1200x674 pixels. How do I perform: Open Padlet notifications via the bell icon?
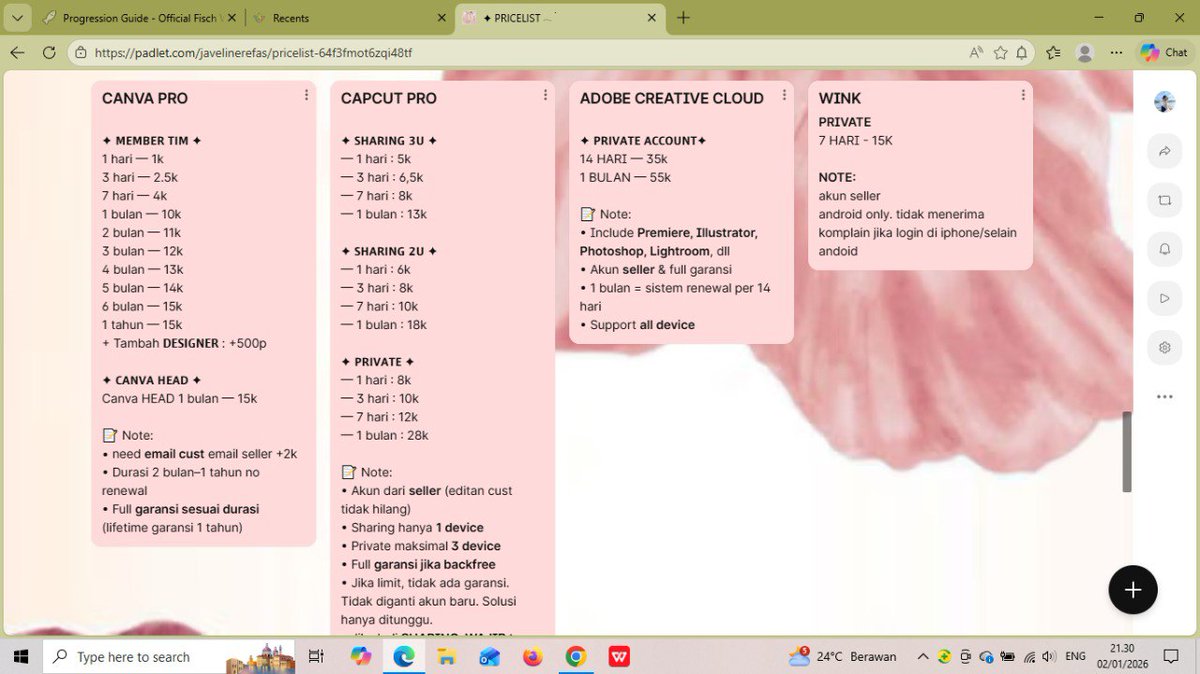tap(1163, 249)
